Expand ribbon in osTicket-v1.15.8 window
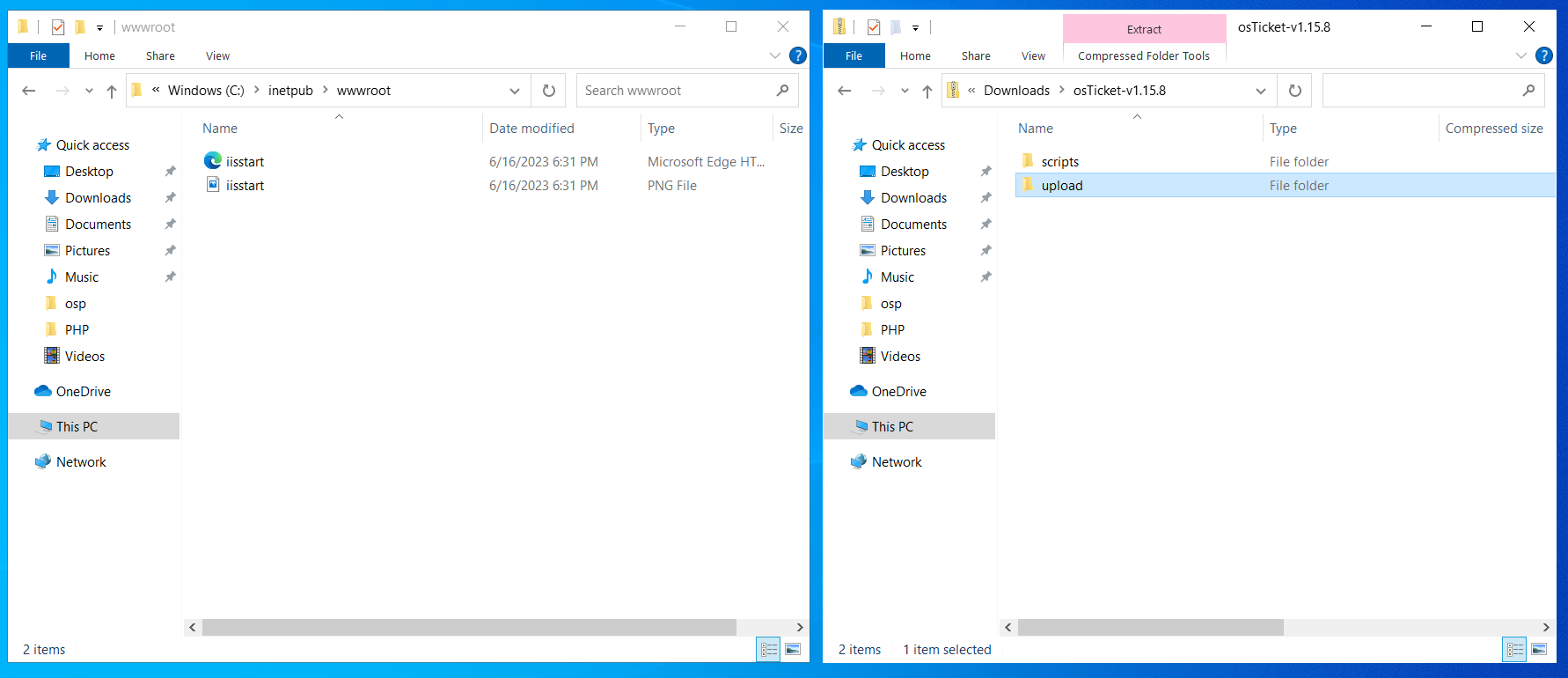Screen dimensions: 1568x678 pyautogui.click(x=1521, y=55)
